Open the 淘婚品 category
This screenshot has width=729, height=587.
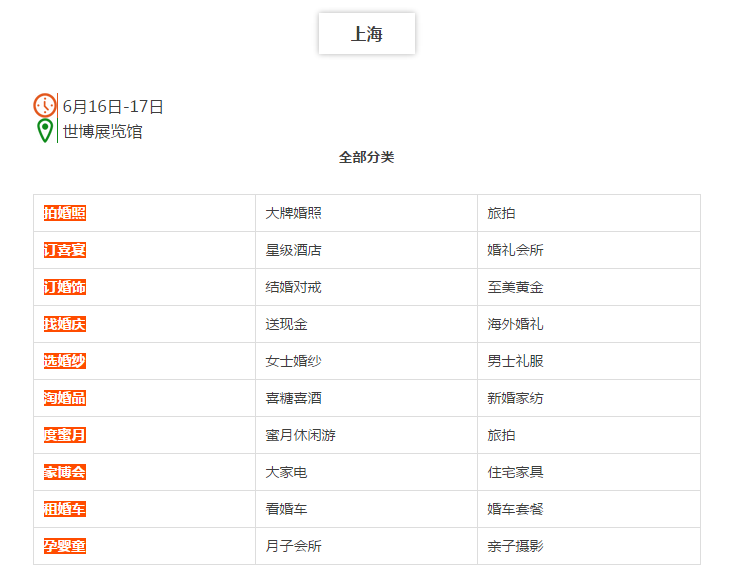point(65,398)
